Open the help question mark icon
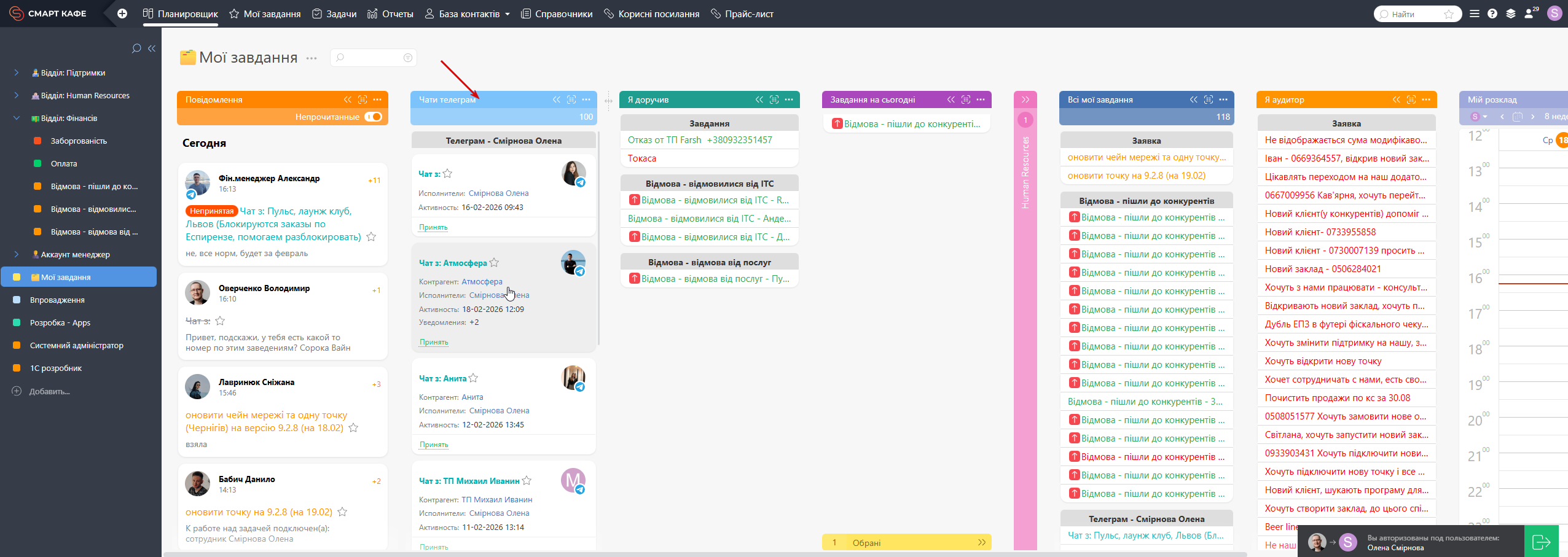 point(1492,14)
